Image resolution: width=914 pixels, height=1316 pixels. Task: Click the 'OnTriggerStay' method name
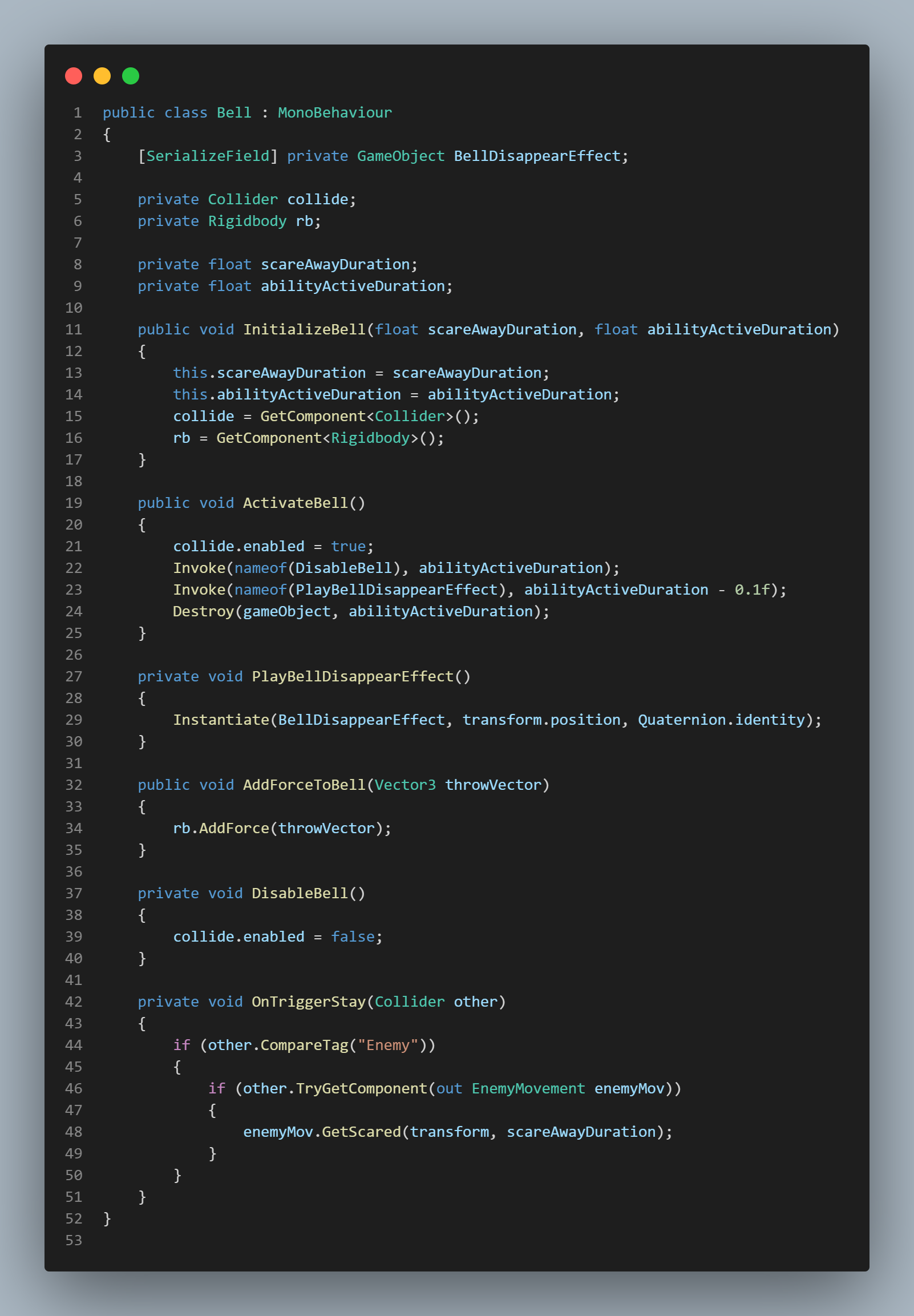coord(309,1002)
